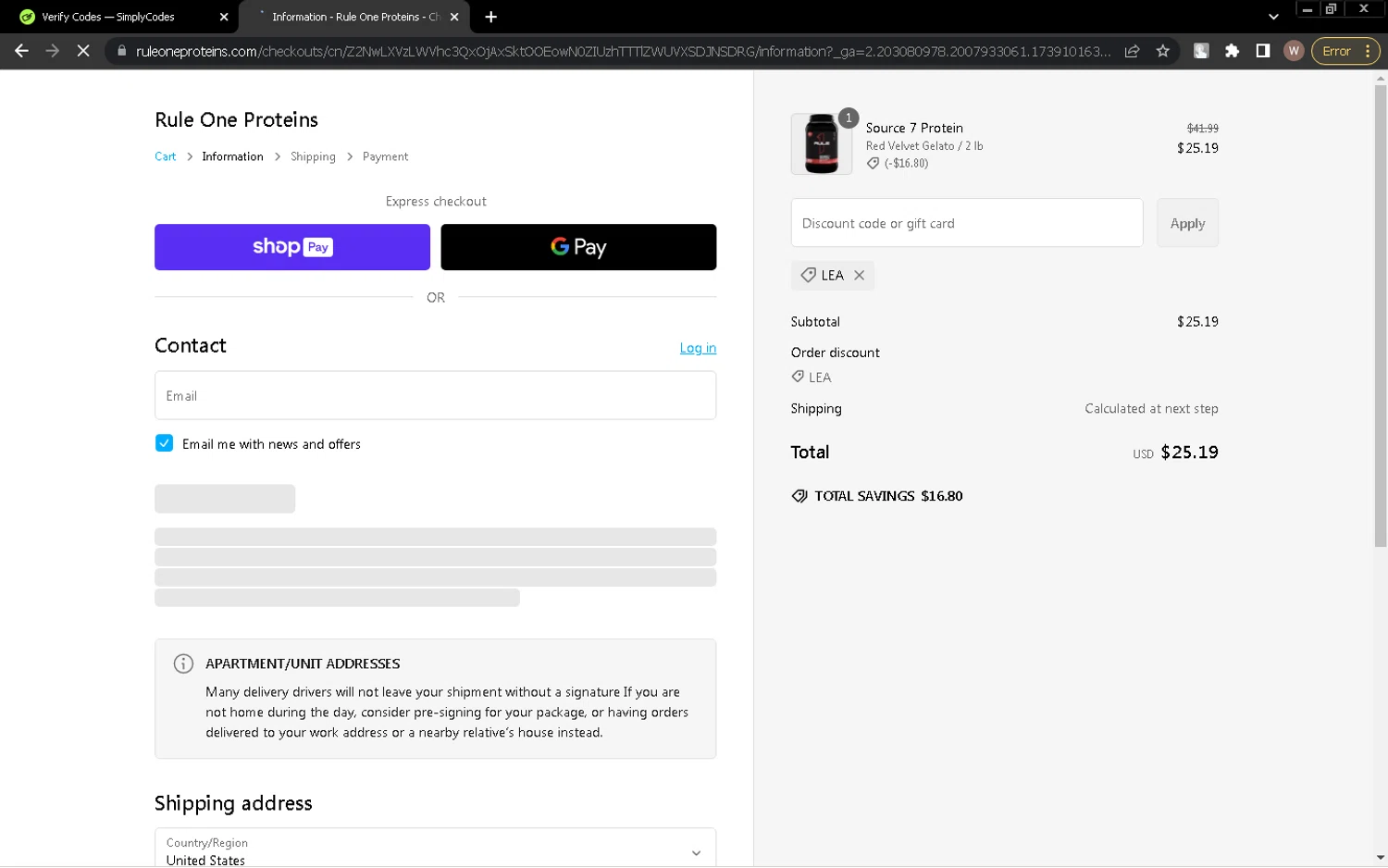The width and height of the screenshot is (1388, 868).
Task: Click the tag icon next to (-$16.80)
Action: point(873,163)
